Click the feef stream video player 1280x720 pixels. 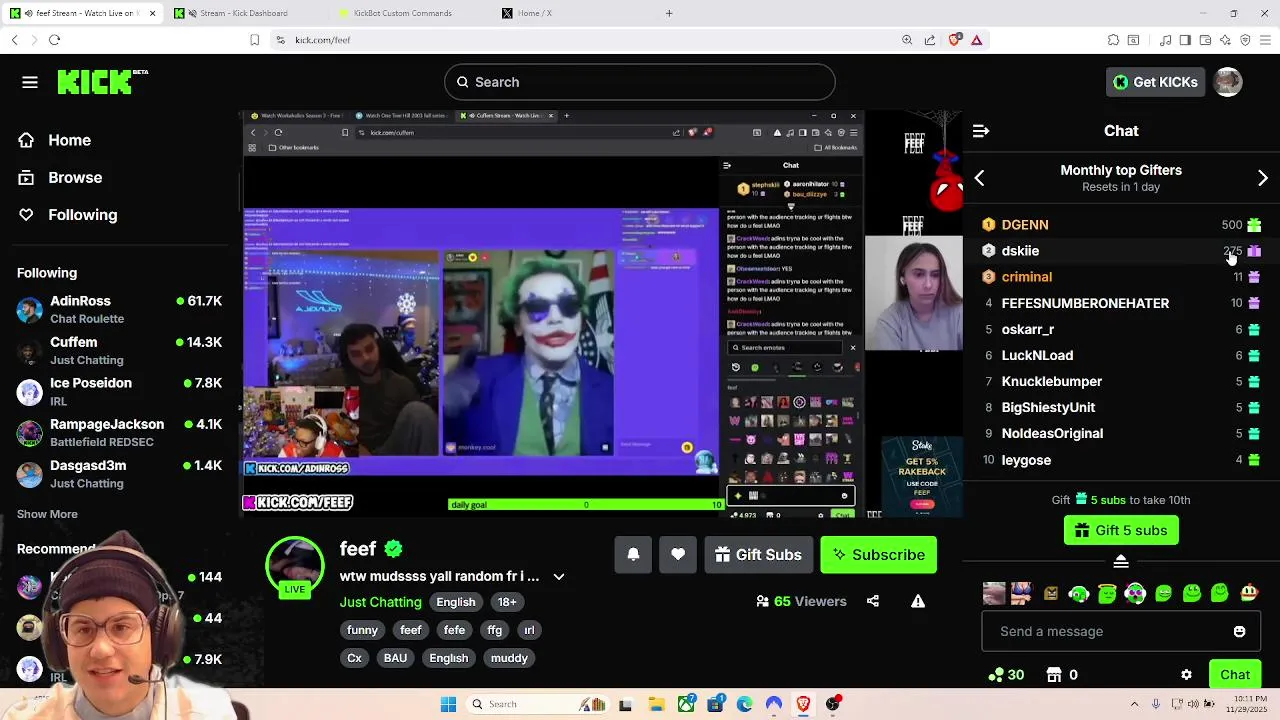[602, 313]
